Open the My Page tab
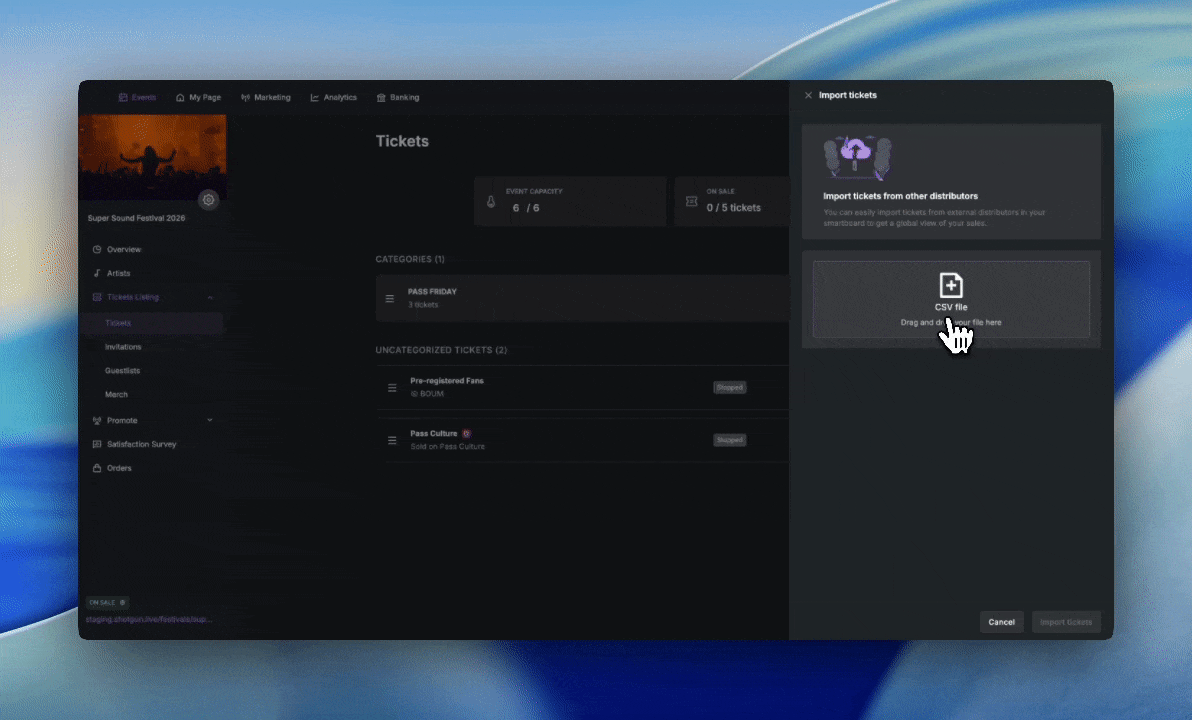Screen dimensions: 1192x720 click(x=198, y=97)
